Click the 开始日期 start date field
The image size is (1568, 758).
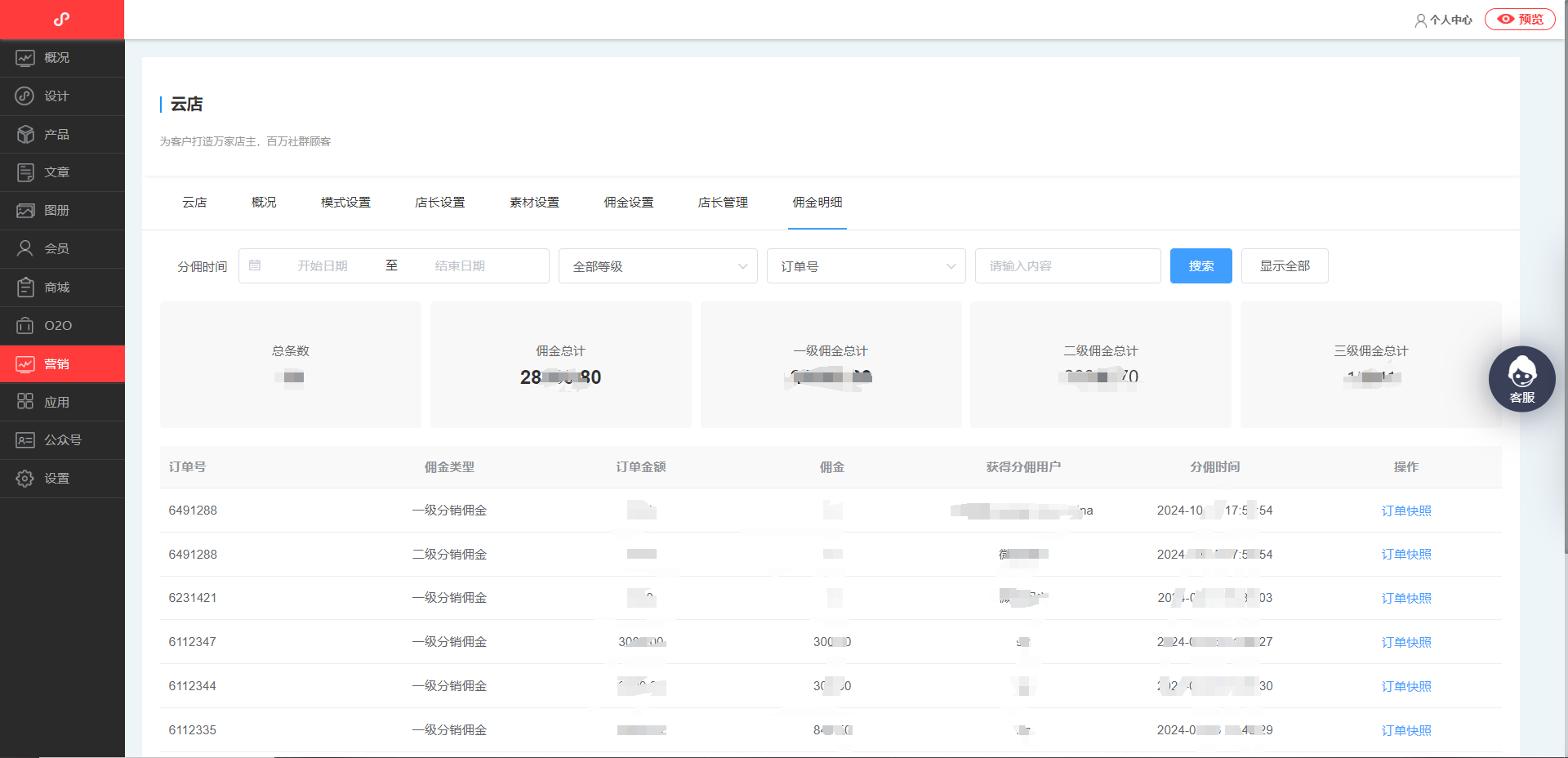(323, 266)
